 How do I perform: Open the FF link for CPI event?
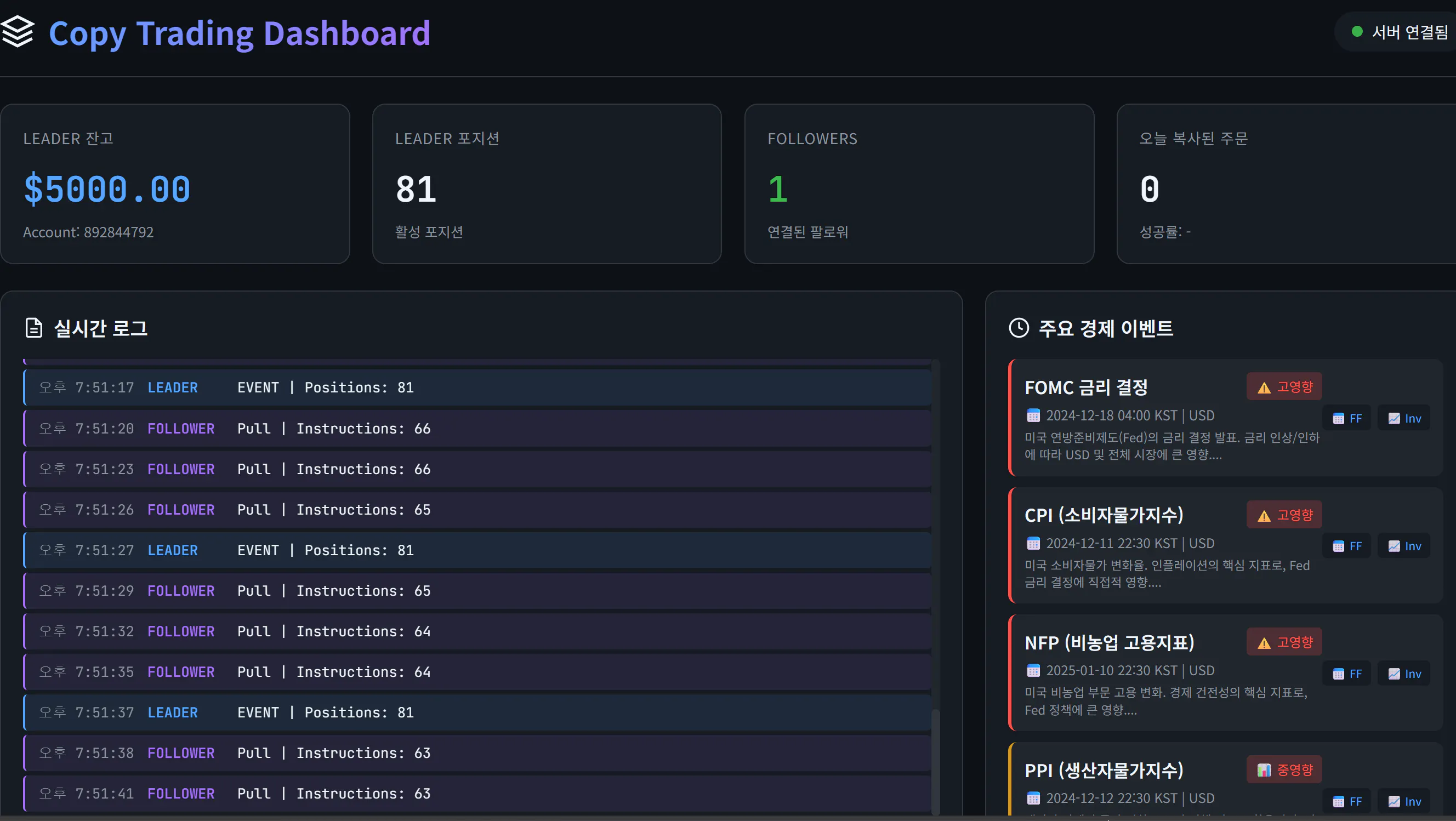1347,546
